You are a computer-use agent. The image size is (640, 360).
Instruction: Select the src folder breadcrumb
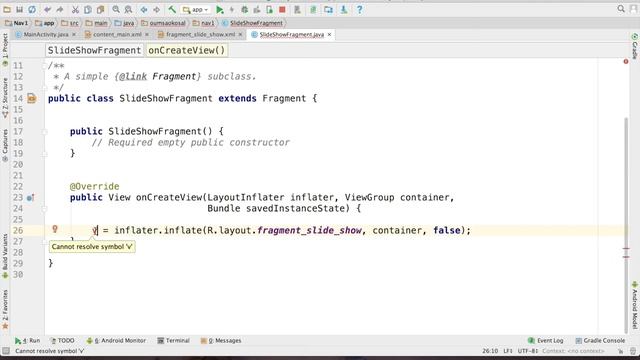pyautogui.click(x=70, y=23)
